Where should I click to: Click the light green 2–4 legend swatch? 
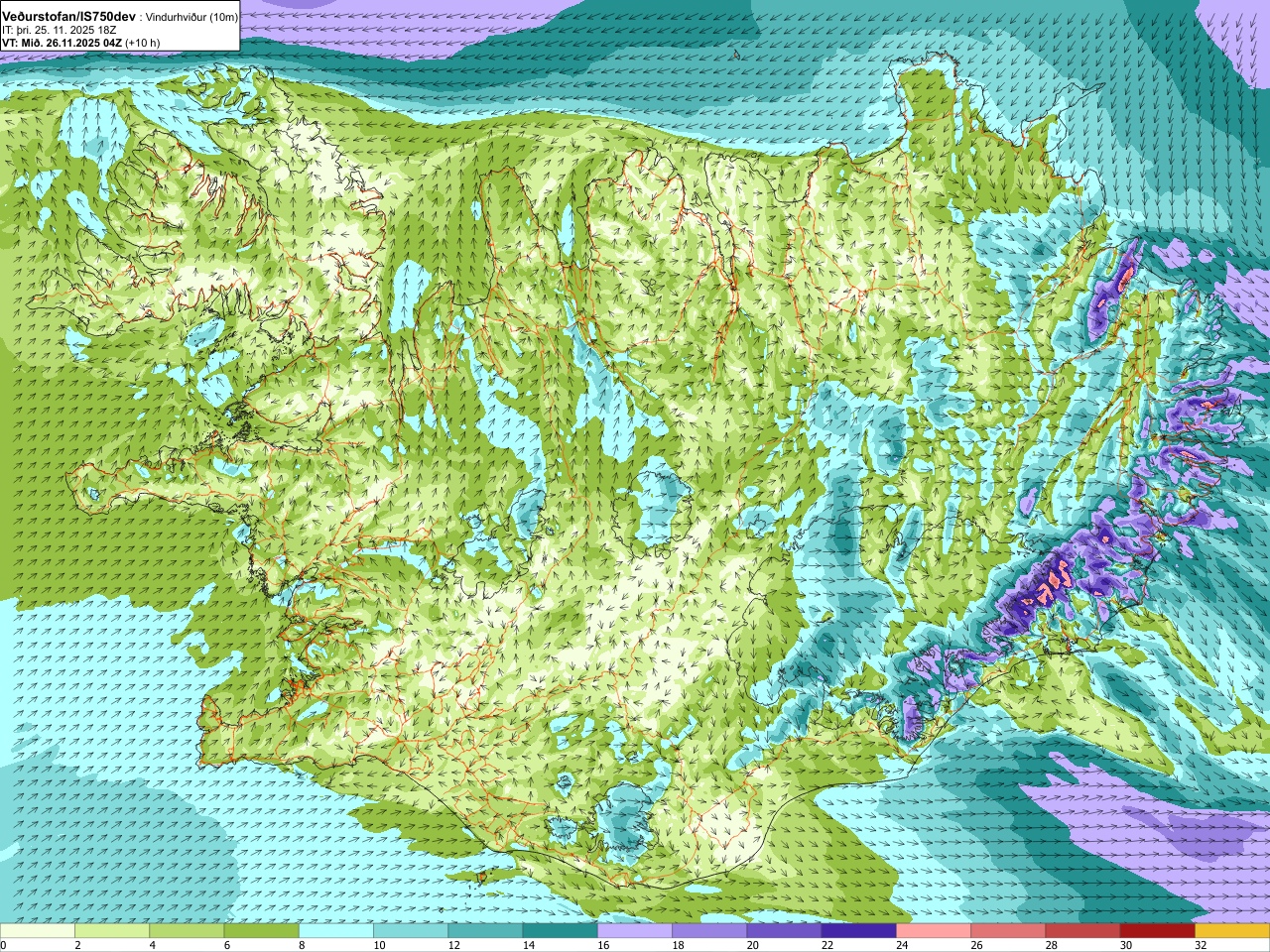pos(112,931)
